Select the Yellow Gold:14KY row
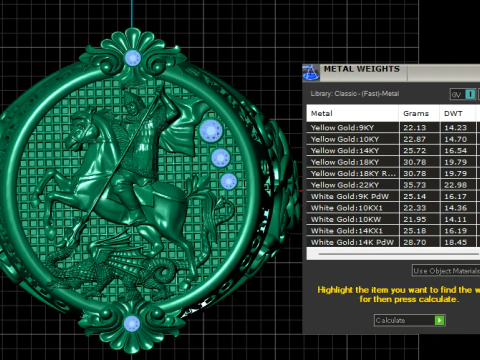This screenshot has width=480, height=360. coord(393,150)
